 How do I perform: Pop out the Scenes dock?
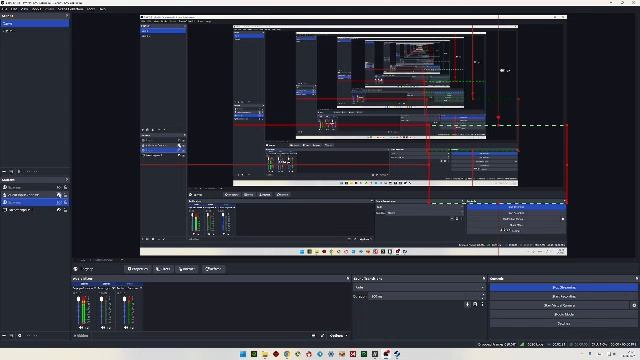coord(67,16)
